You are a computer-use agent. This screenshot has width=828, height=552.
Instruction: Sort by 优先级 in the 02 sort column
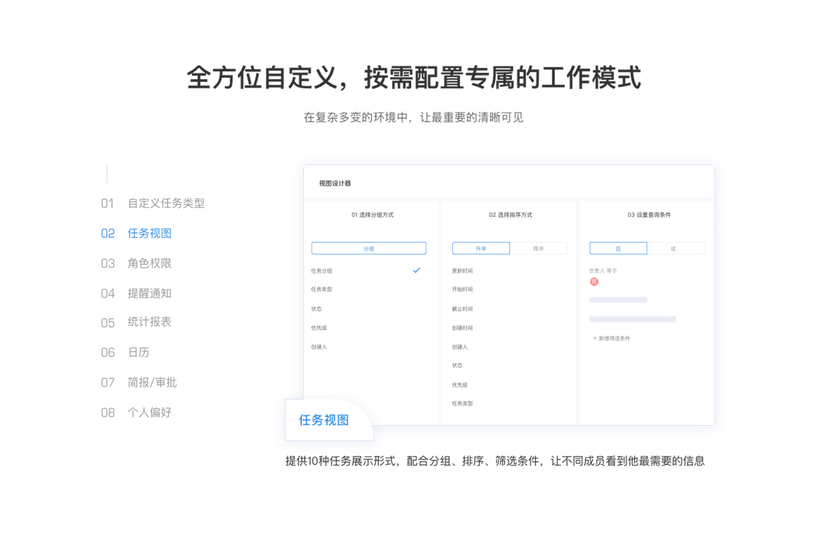click(x=460, y=385)
